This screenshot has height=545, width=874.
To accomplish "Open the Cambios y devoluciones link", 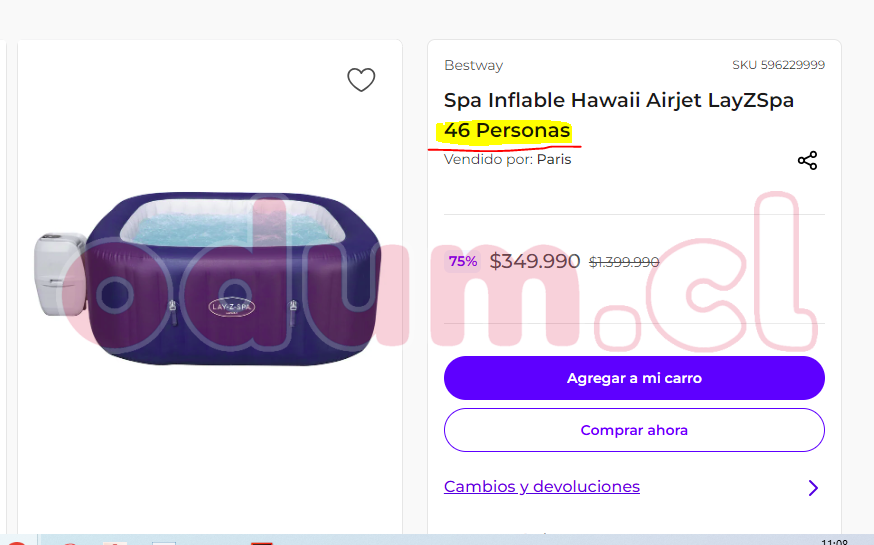I will pos(541,487).
